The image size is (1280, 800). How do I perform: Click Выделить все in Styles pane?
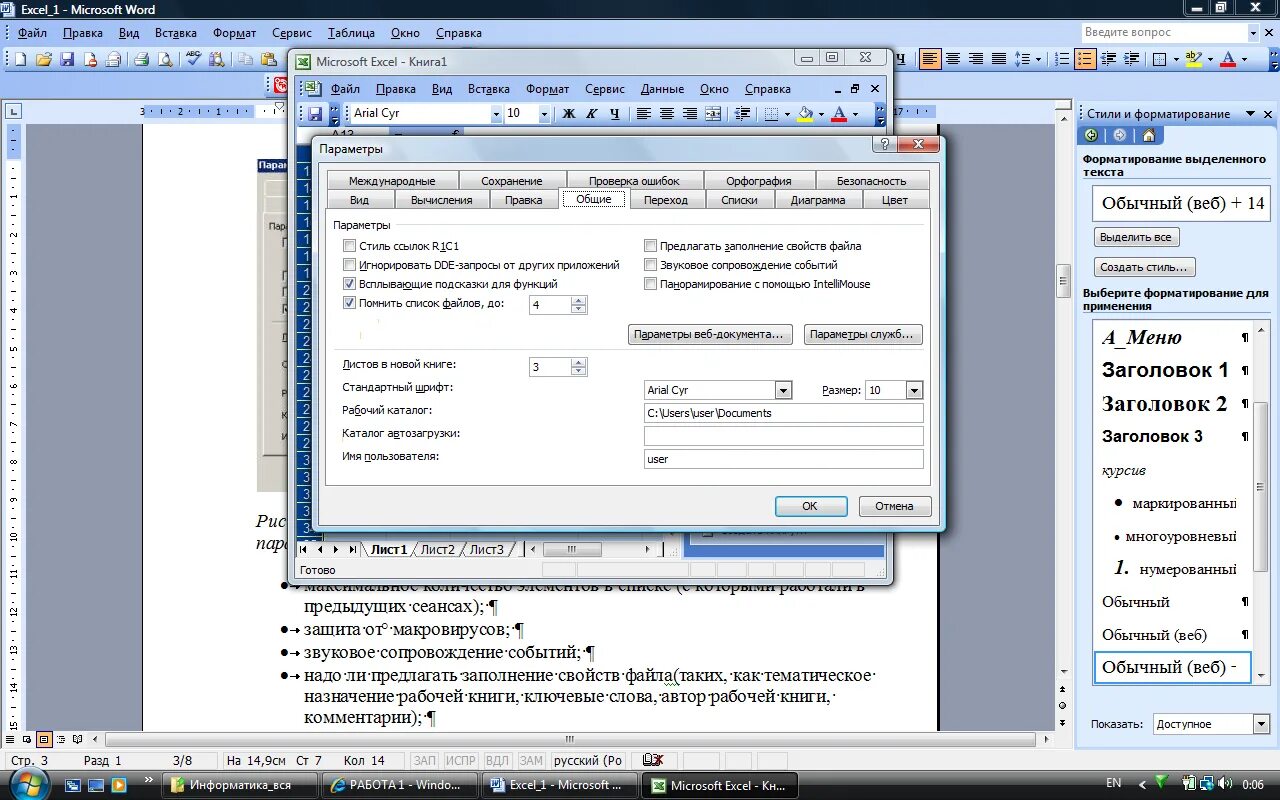tap(1136, 237)
